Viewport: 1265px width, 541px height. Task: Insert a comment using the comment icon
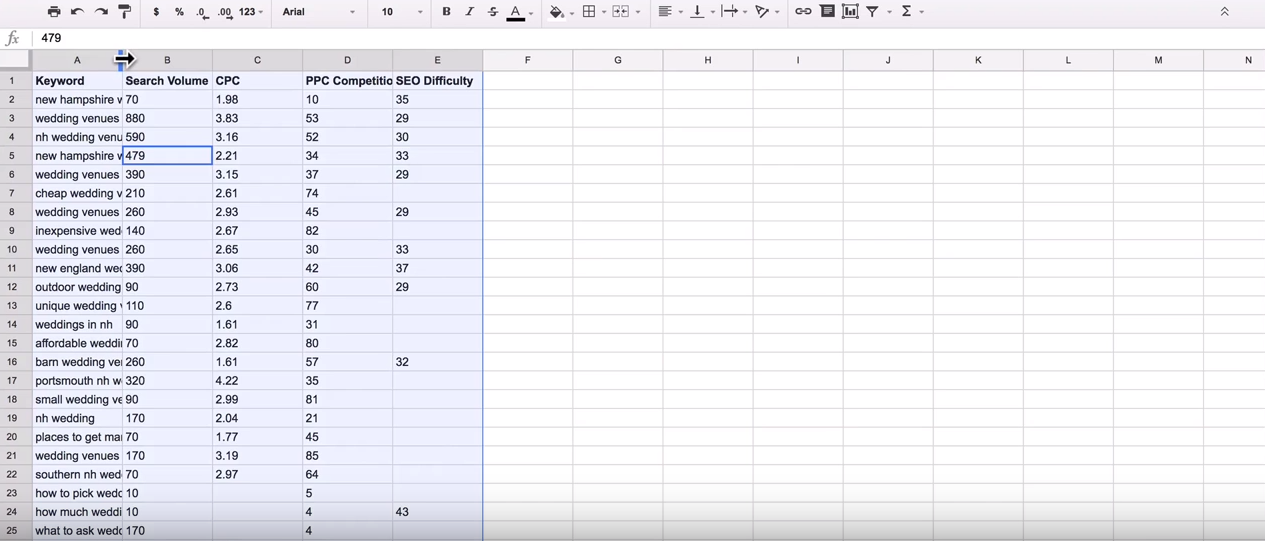click(x=827, y=12)
